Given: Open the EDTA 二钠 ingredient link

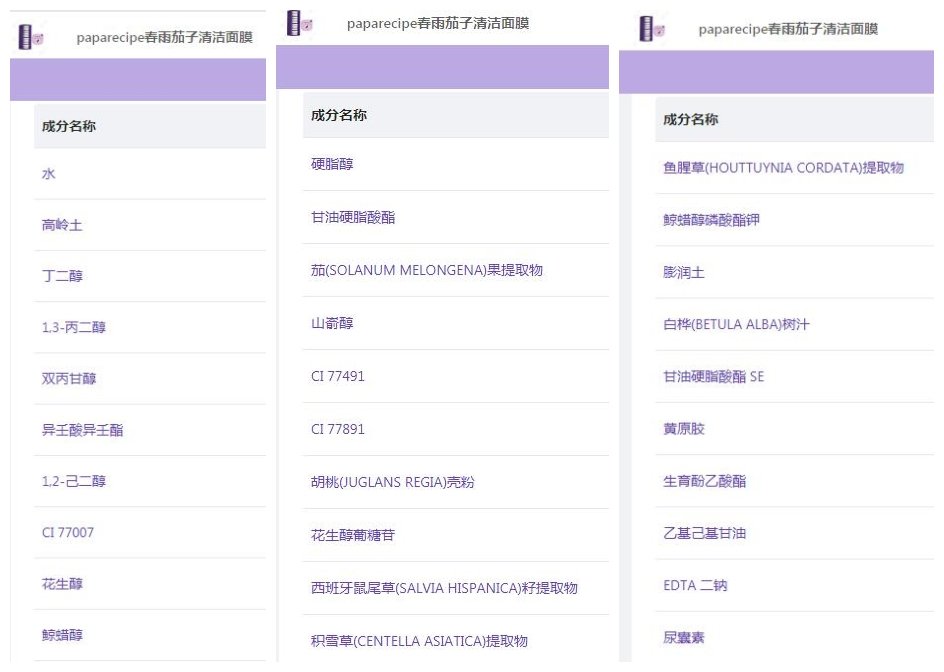Looking at the screenshot, I should click(695, 585).
